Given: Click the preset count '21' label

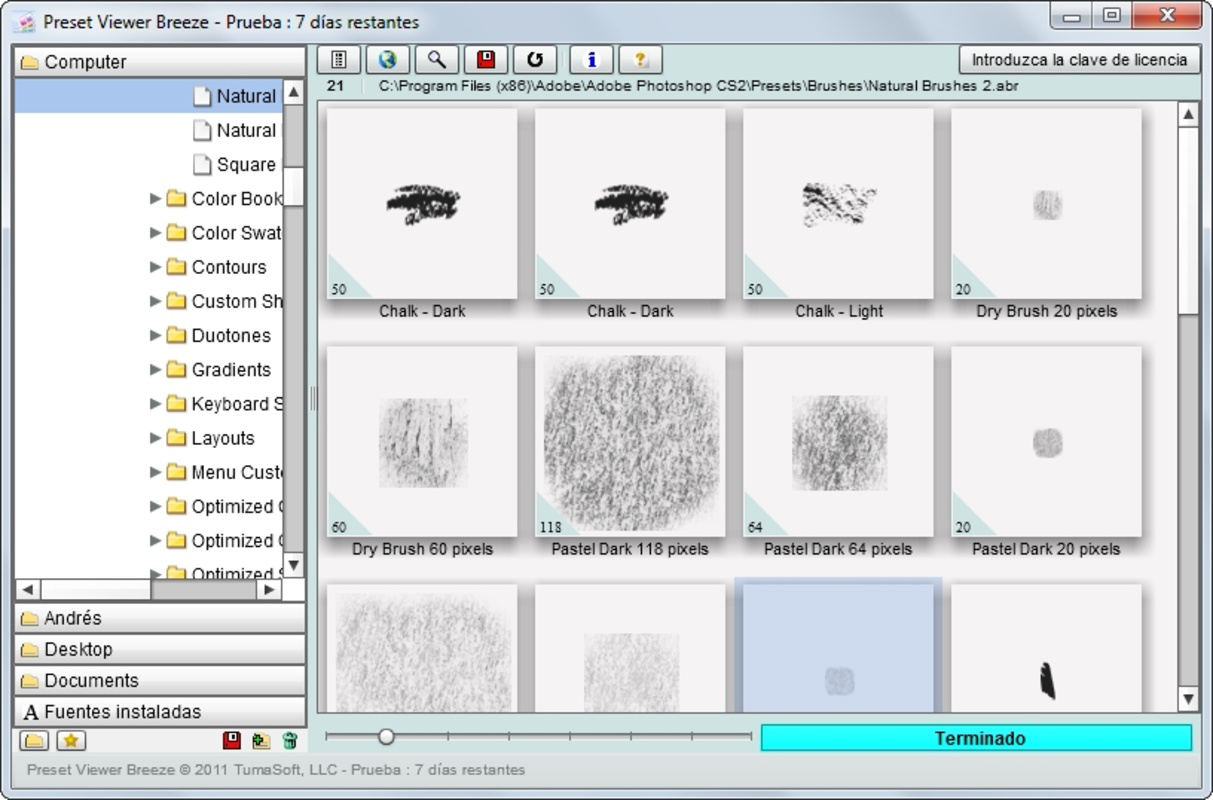Looking at the screenshot, I should click(x=335, y=86).
